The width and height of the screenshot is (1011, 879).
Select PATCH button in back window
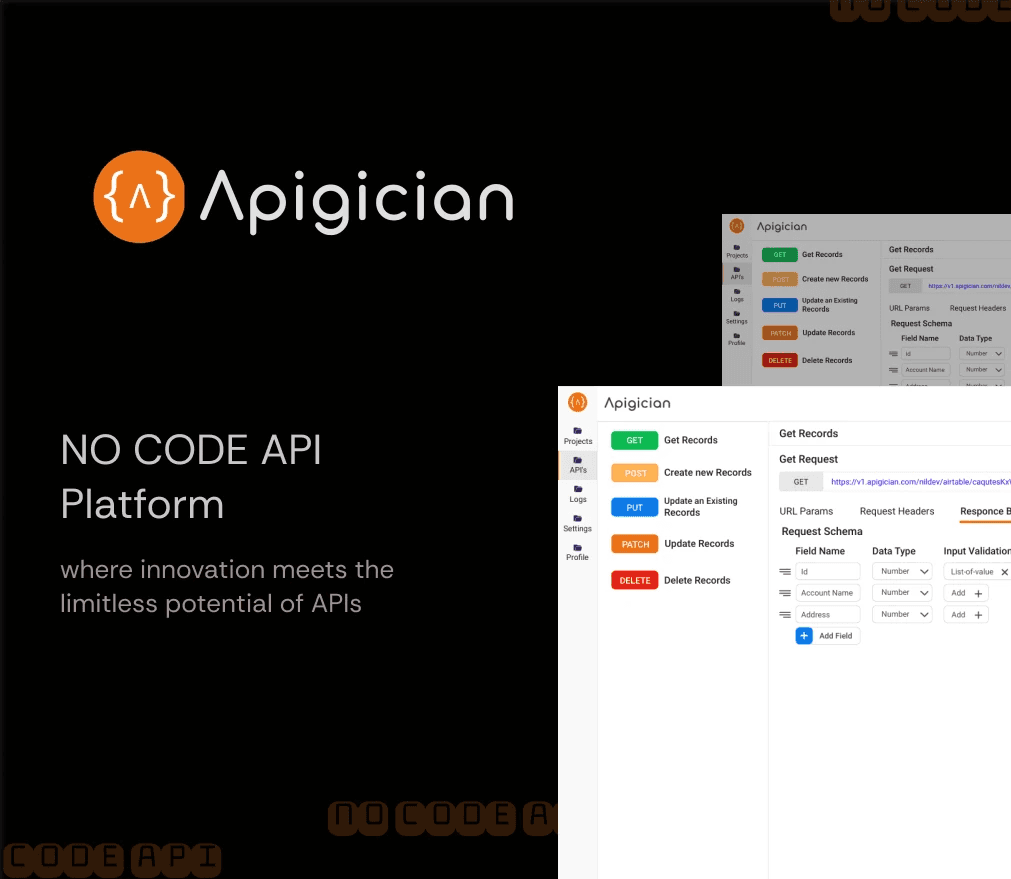coord(780,333)
